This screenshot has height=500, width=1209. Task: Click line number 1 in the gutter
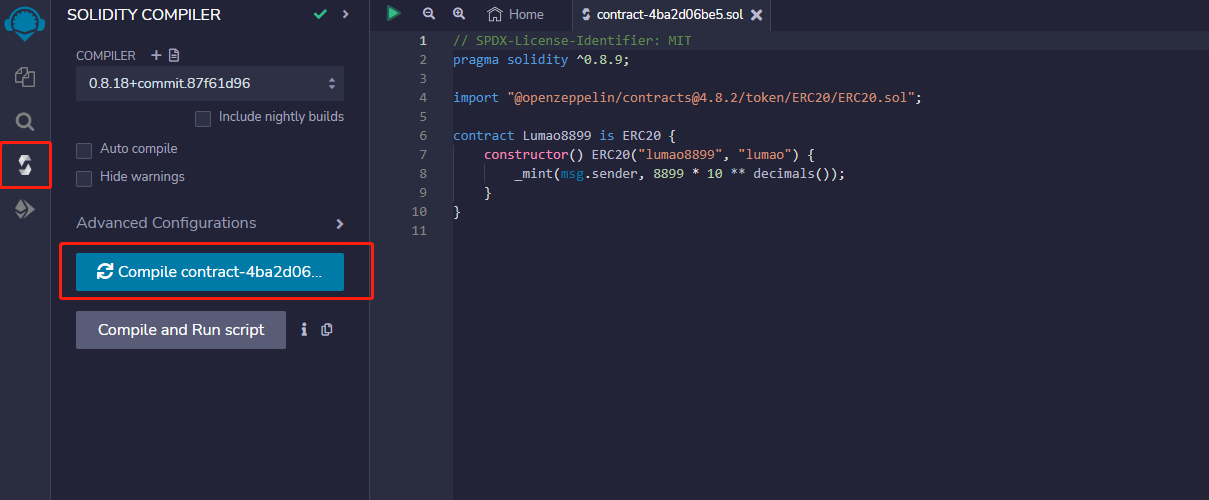[x=423, y=41]
